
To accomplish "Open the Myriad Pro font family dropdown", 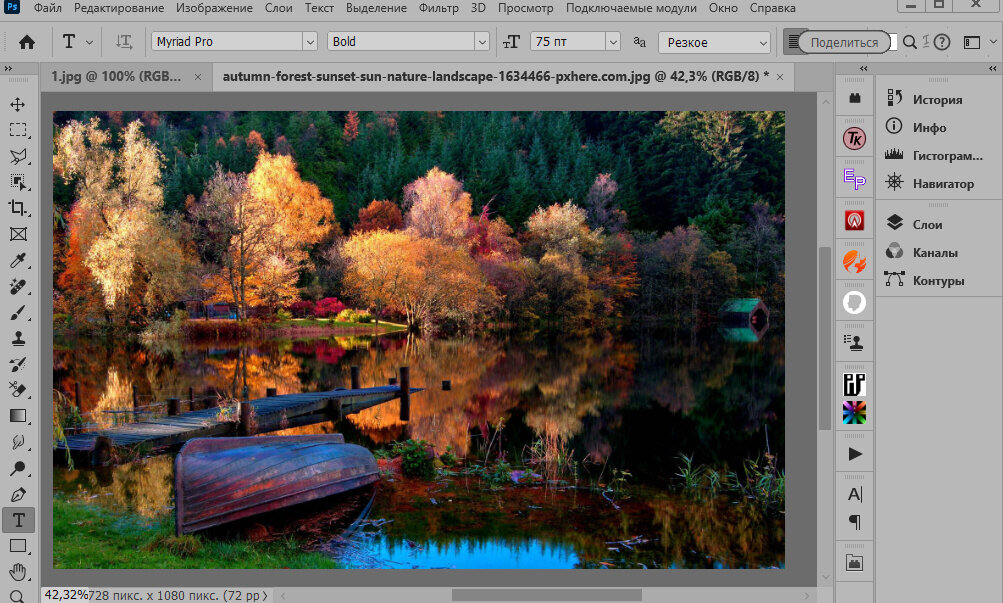I will tap(310, 42).
